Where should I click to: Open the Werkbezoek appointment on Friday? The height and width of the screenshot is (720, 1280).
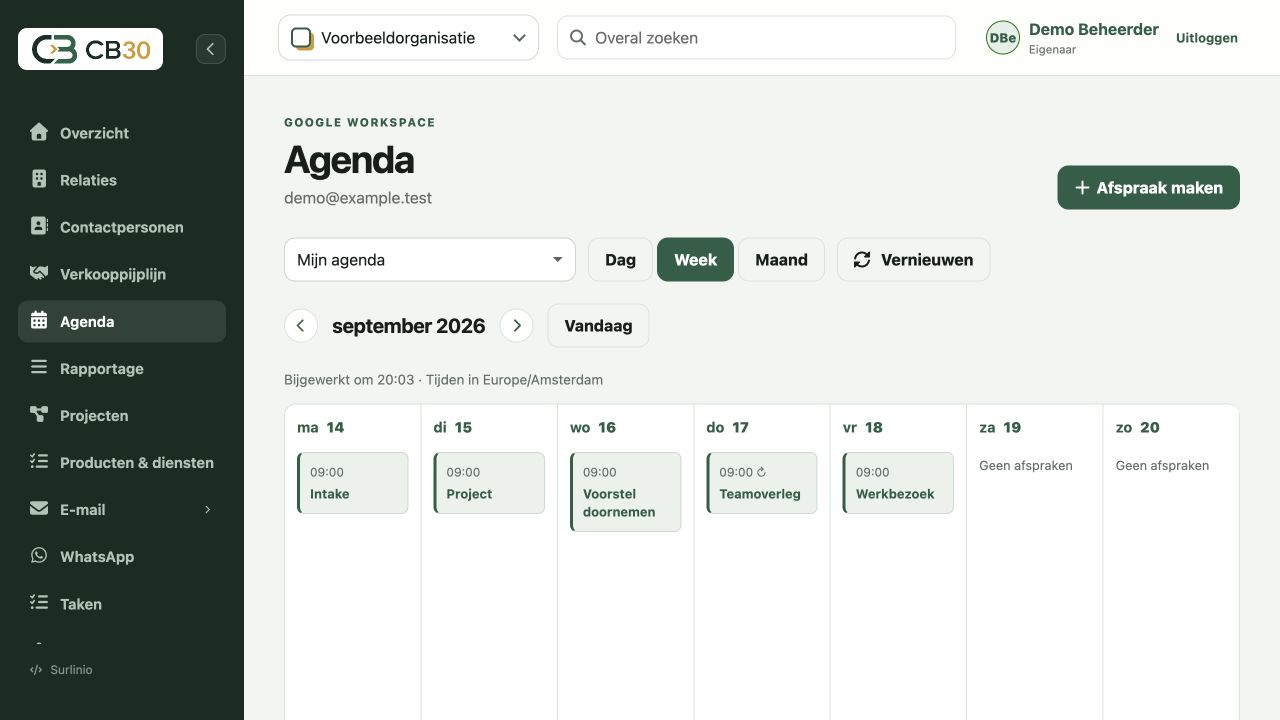tap(898, 483)
